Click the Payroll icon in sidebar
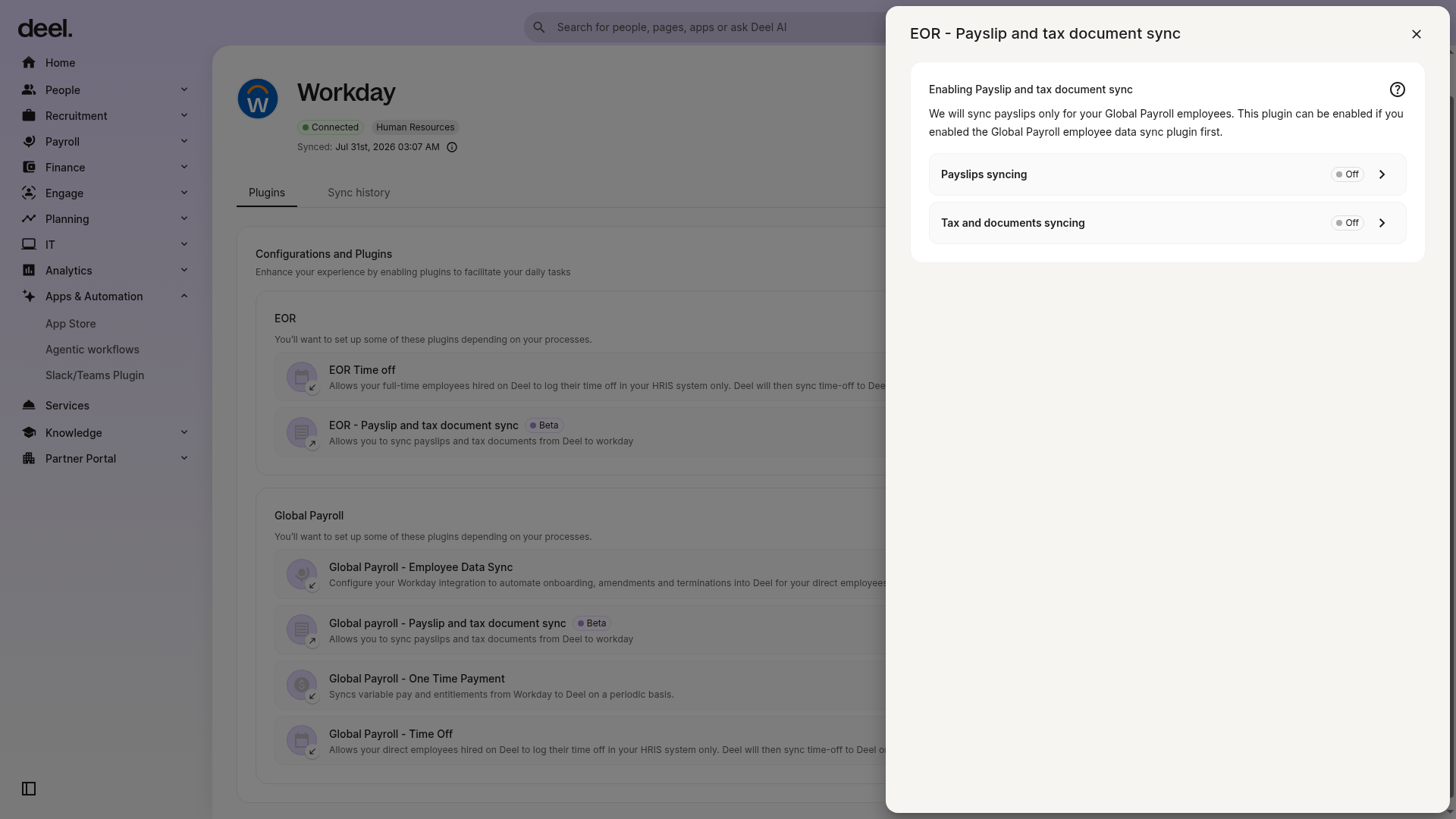This screenshot has height=819, width=1456. click(29, 142)
